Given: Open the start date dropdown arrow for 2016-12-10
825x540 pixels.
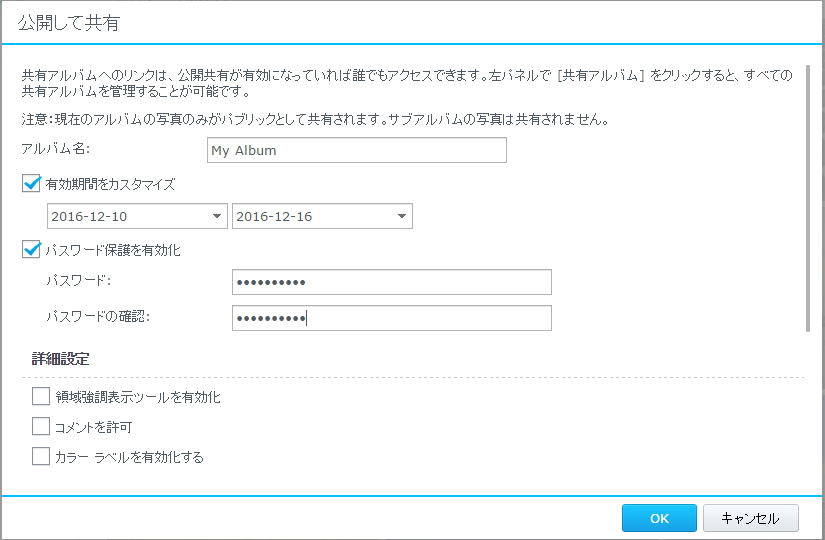Looking at the screenshot, I should coord(217,216).
